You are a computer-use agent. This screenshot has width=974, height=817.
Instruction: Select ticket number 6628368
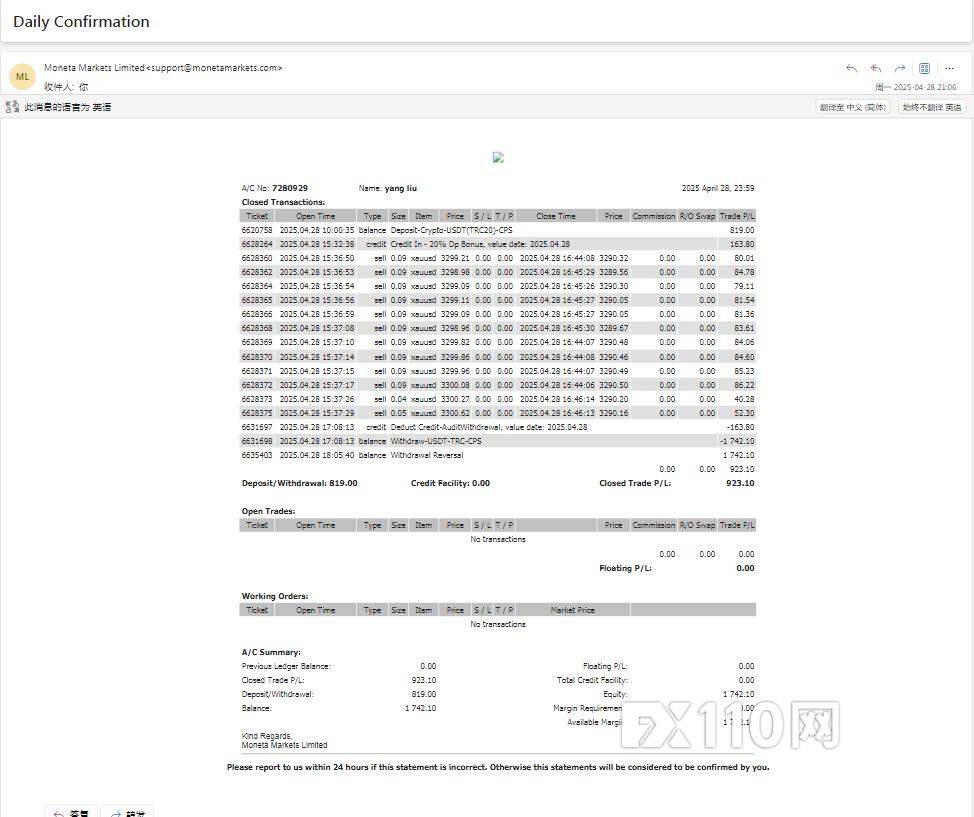pos(257,328)
